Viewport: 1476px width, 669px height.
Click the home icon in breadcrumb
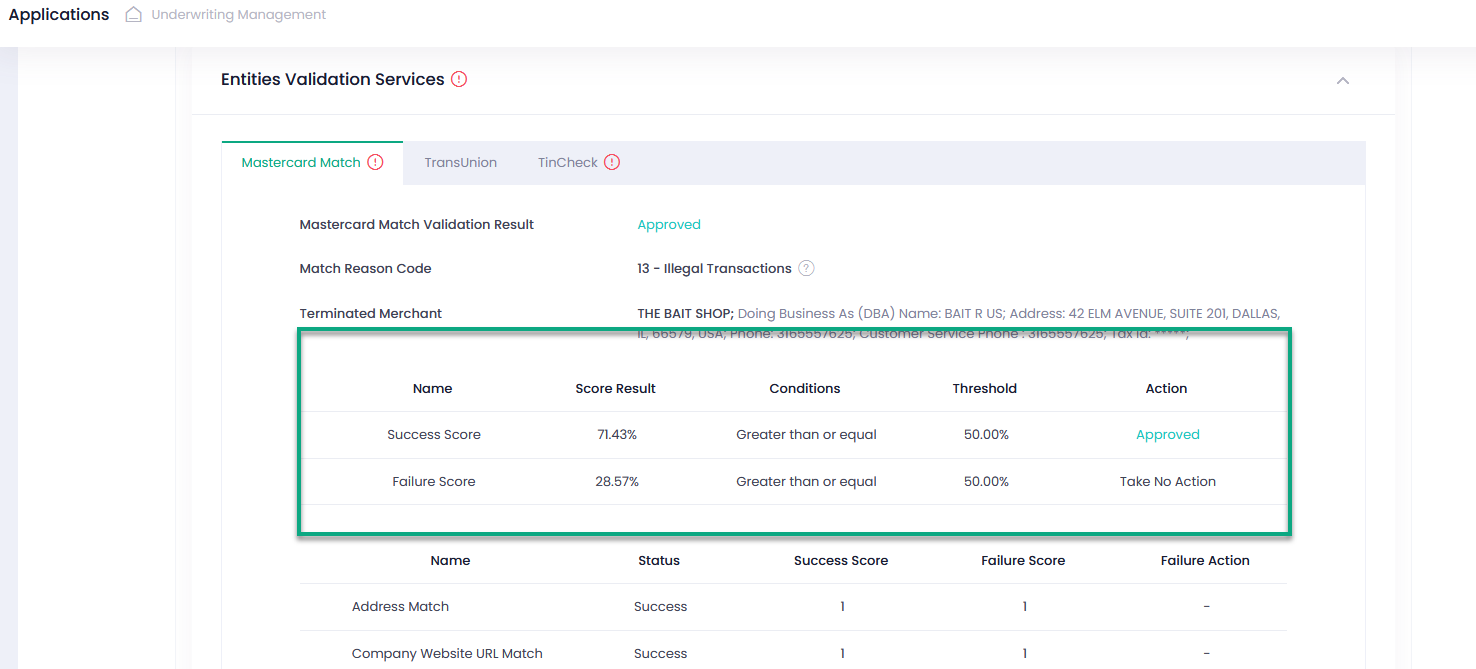[133, 15]
